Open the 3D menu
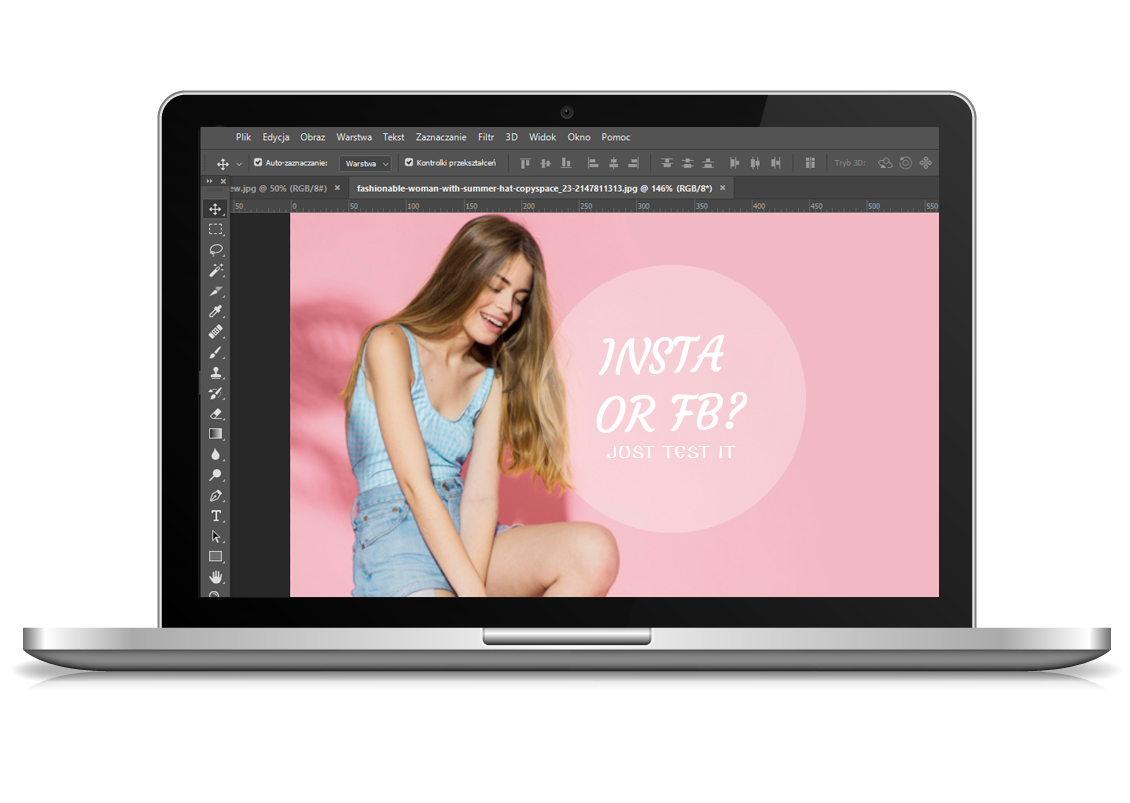This screenshot has height=803, width=1130. pos(512,137)
